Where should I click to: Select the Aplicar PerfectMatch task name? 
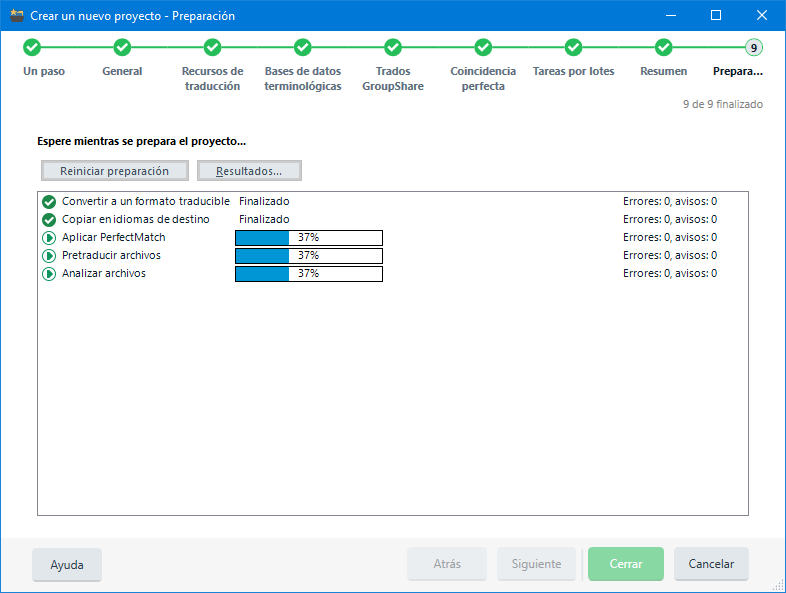point(114,237)
